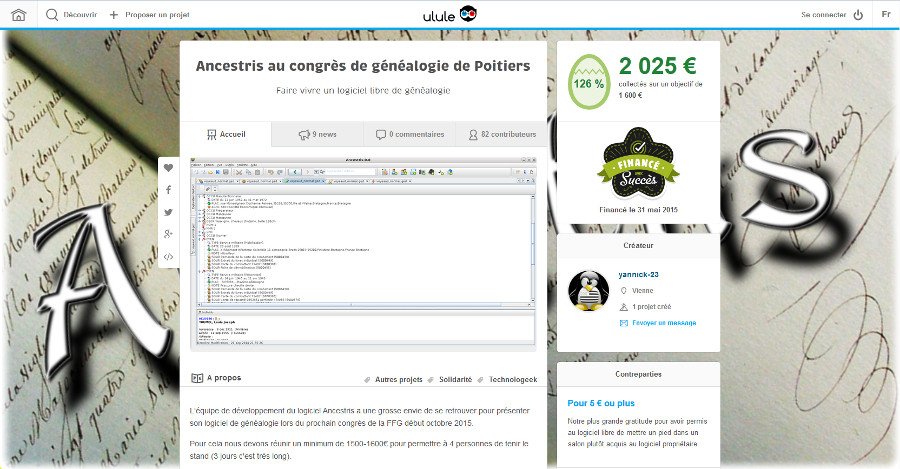Share the project on Twitter
Image resolution: width=900 pixels, height=469 pixels.
tap(168, 212)
